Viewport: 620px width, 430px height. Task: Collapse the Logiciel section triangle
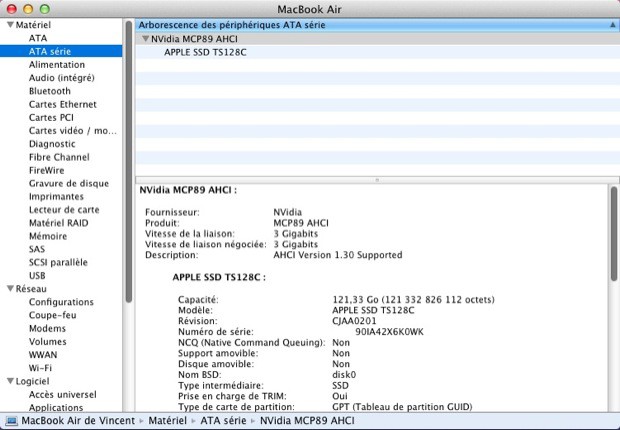pos(10,381)
